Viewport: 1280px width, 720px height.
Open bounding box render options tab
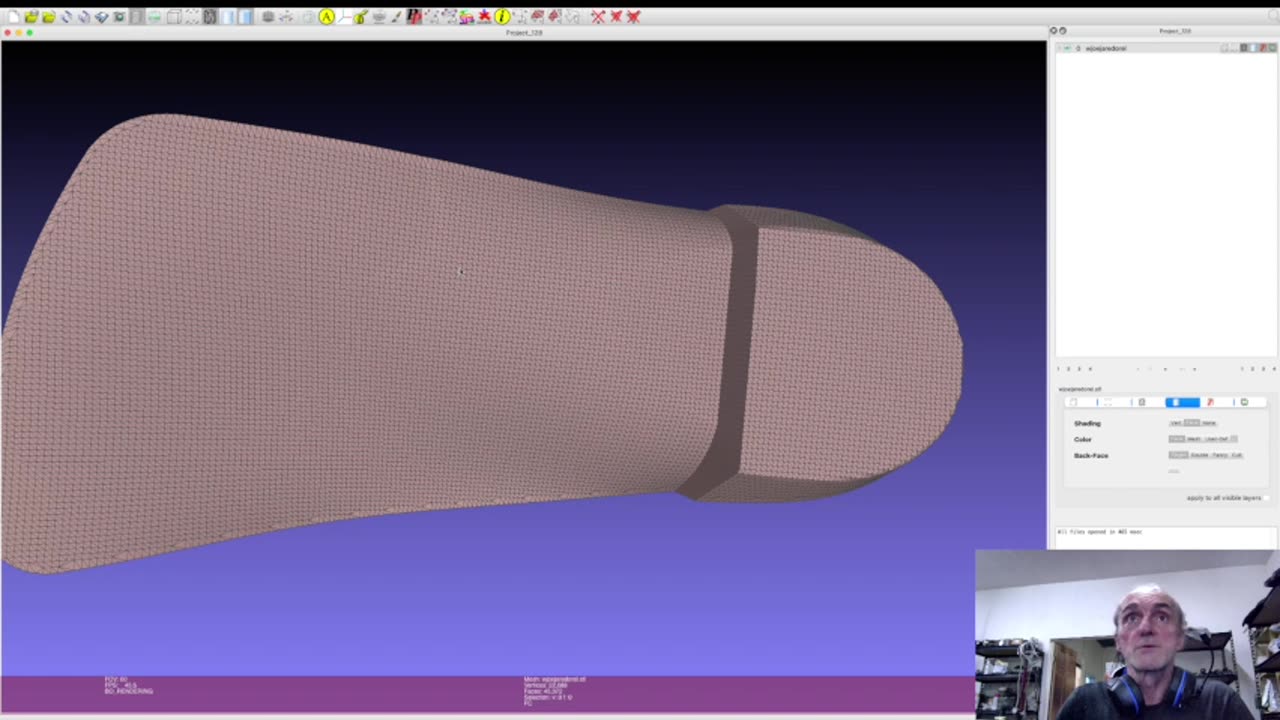tap(1073, 402)
